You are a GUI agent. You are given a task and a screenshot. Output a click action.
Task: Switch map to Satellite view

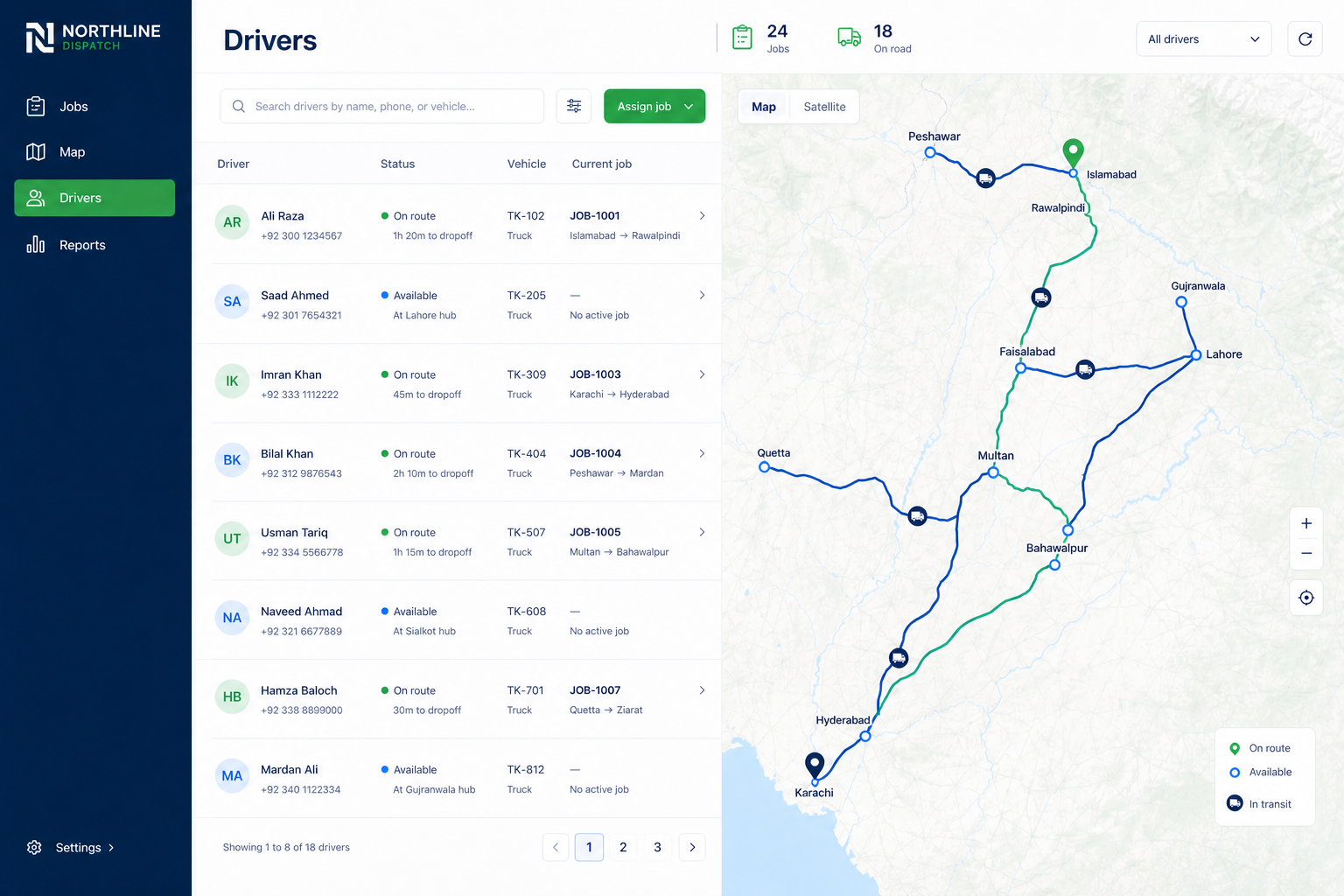point(824,107)
